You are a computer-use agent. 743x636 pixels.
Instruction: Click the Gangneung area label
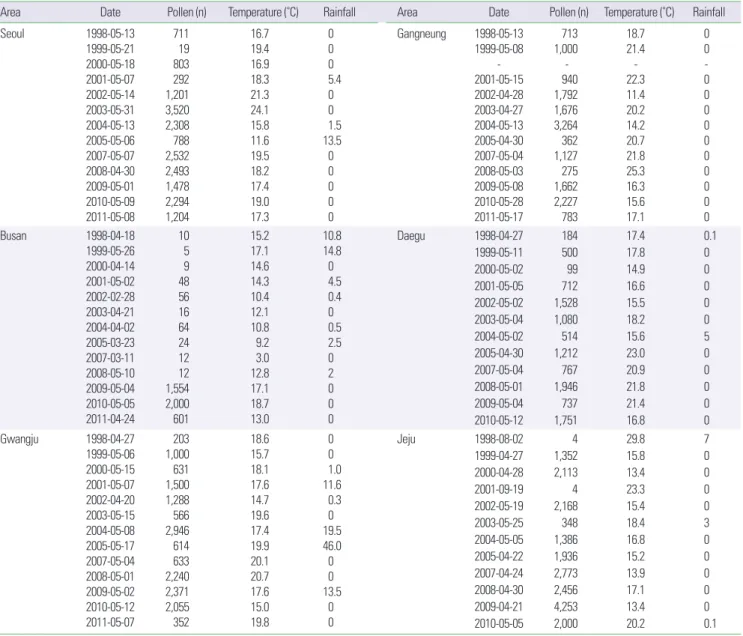pyautogui.click(x=422, y=34)
